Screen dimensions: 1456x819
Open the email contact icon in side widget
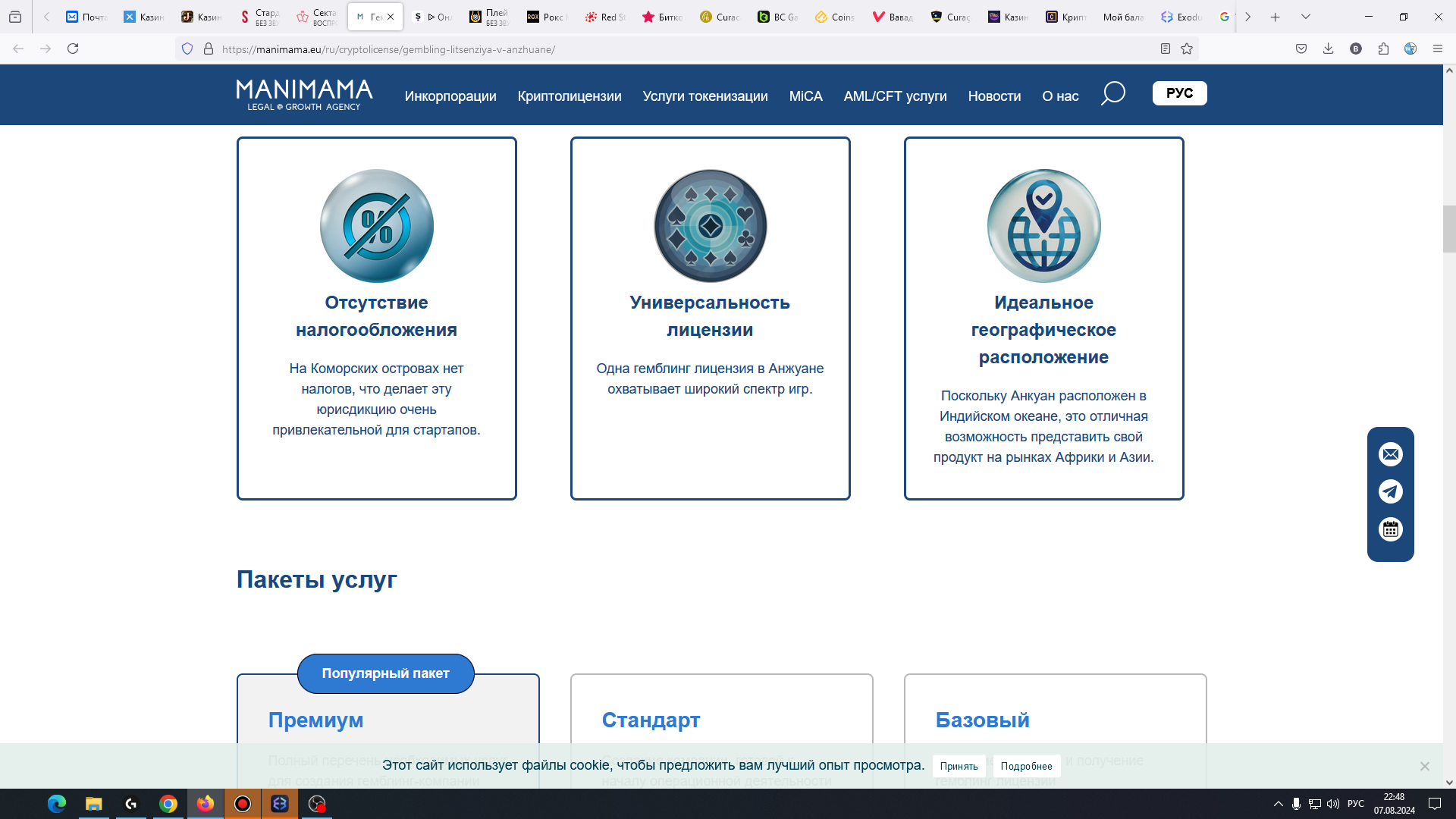[1390, 454]
